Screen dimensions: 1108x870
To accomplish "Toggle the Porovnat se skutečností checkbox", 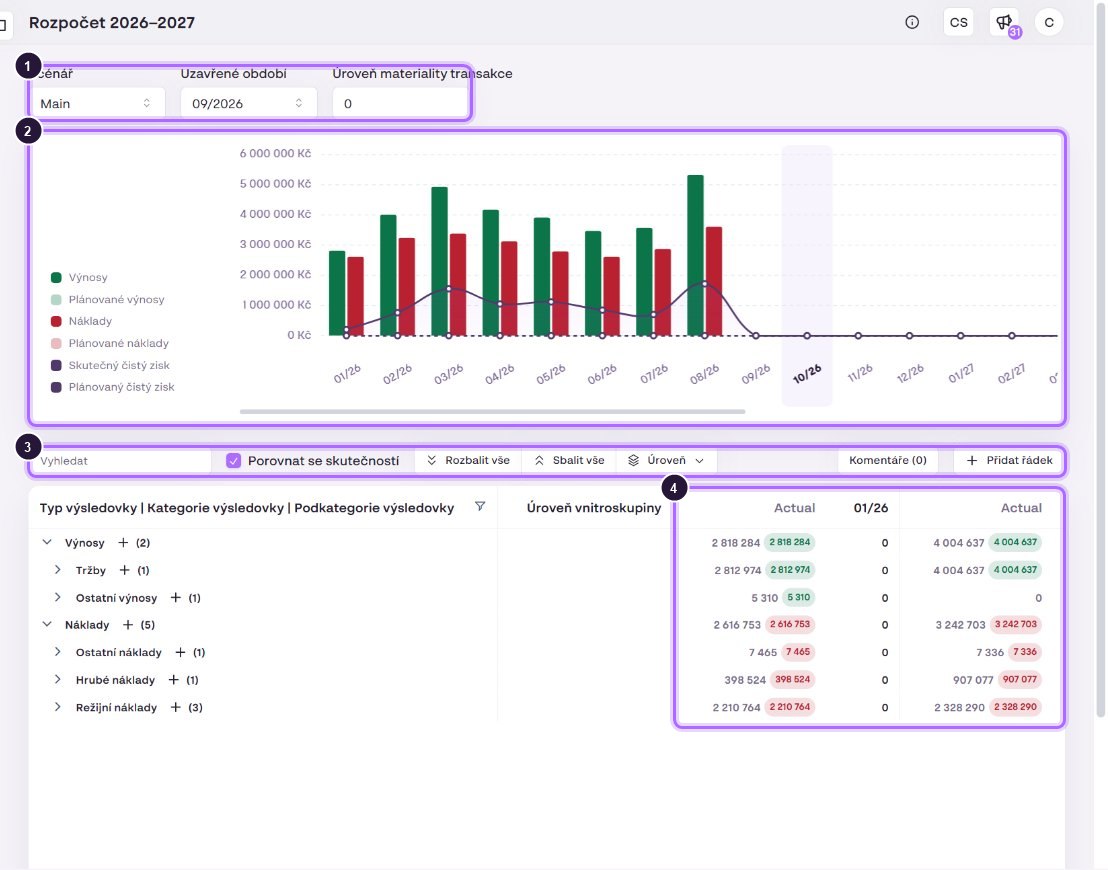I will click(233, 461).
